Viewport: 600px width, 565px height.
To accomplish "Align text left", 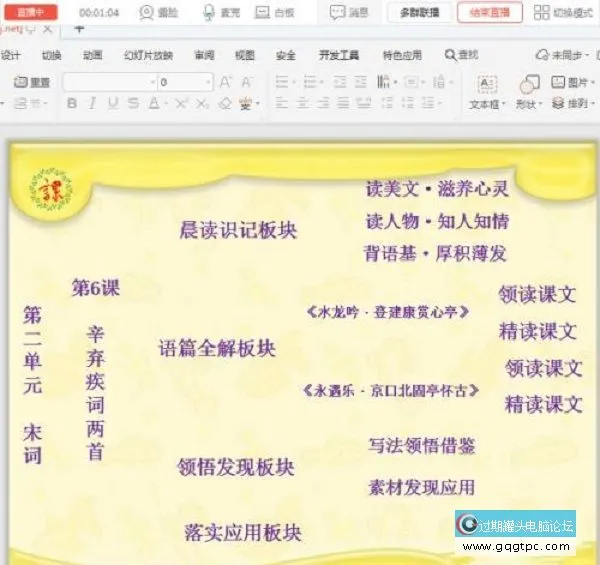I will coord(282,103).
